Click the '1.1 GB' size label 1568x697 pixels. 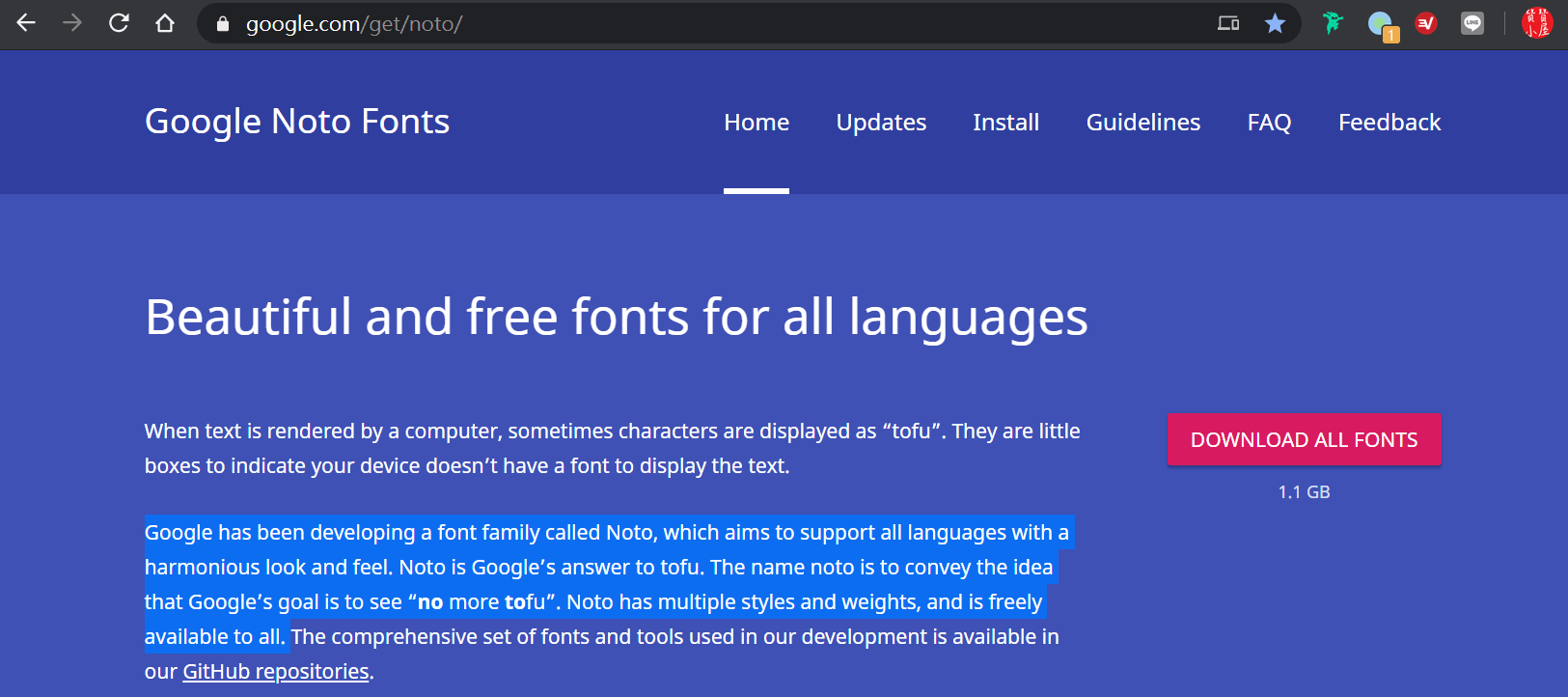pyautogui.click(x=1304, y=492)
